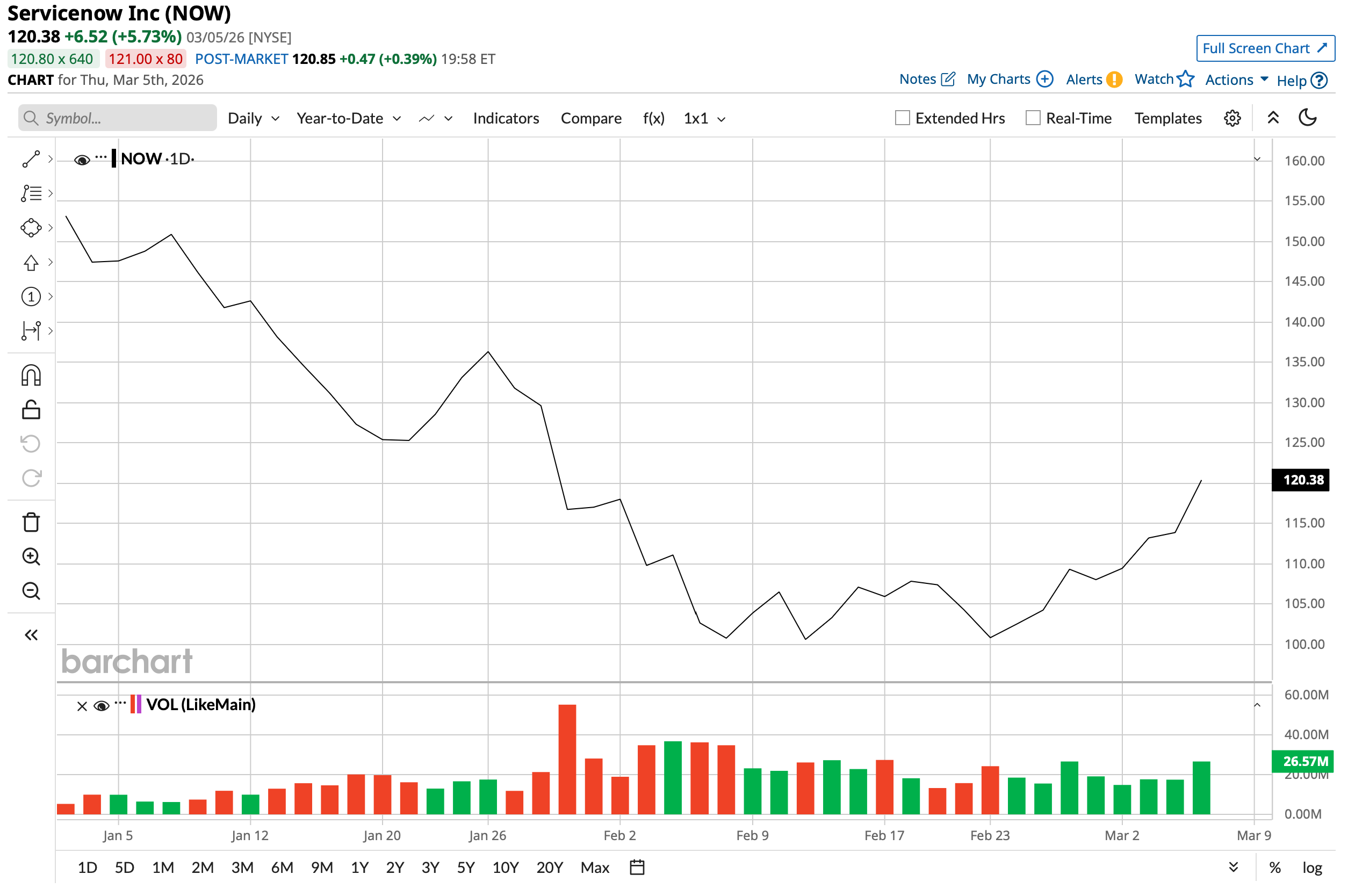
Task: Select the 6M time range tab
Action: [x=282, y=868]
